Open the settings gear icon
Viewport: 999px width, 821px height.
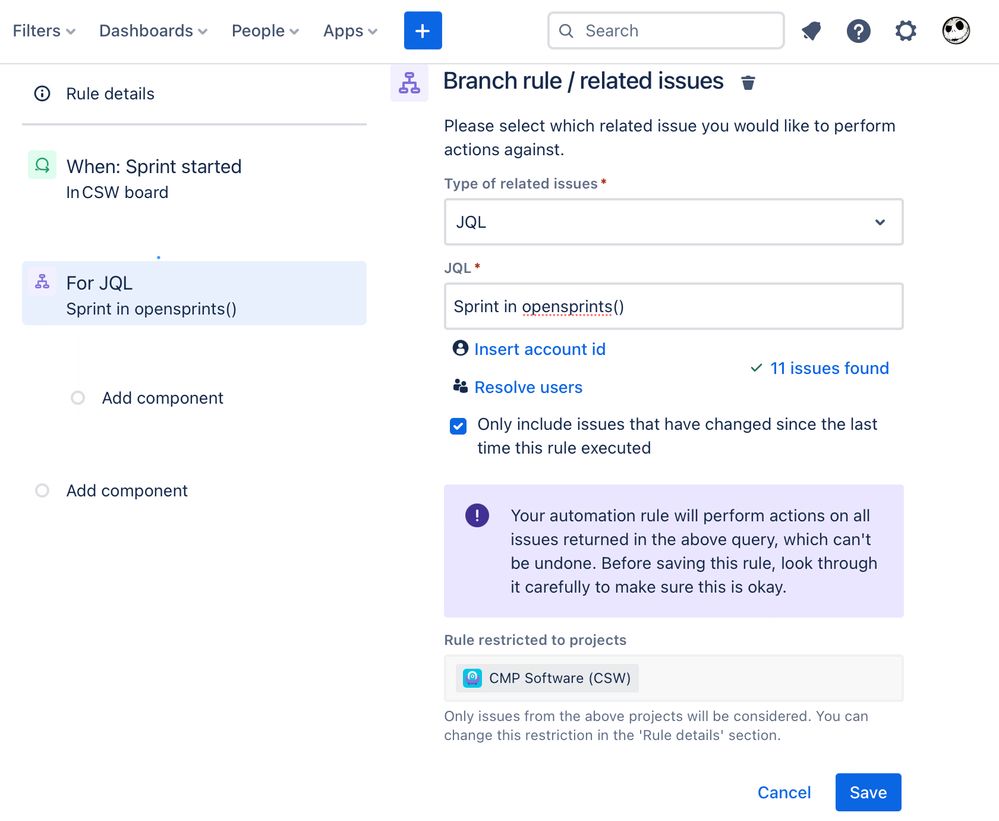click(x=905, y=31)
